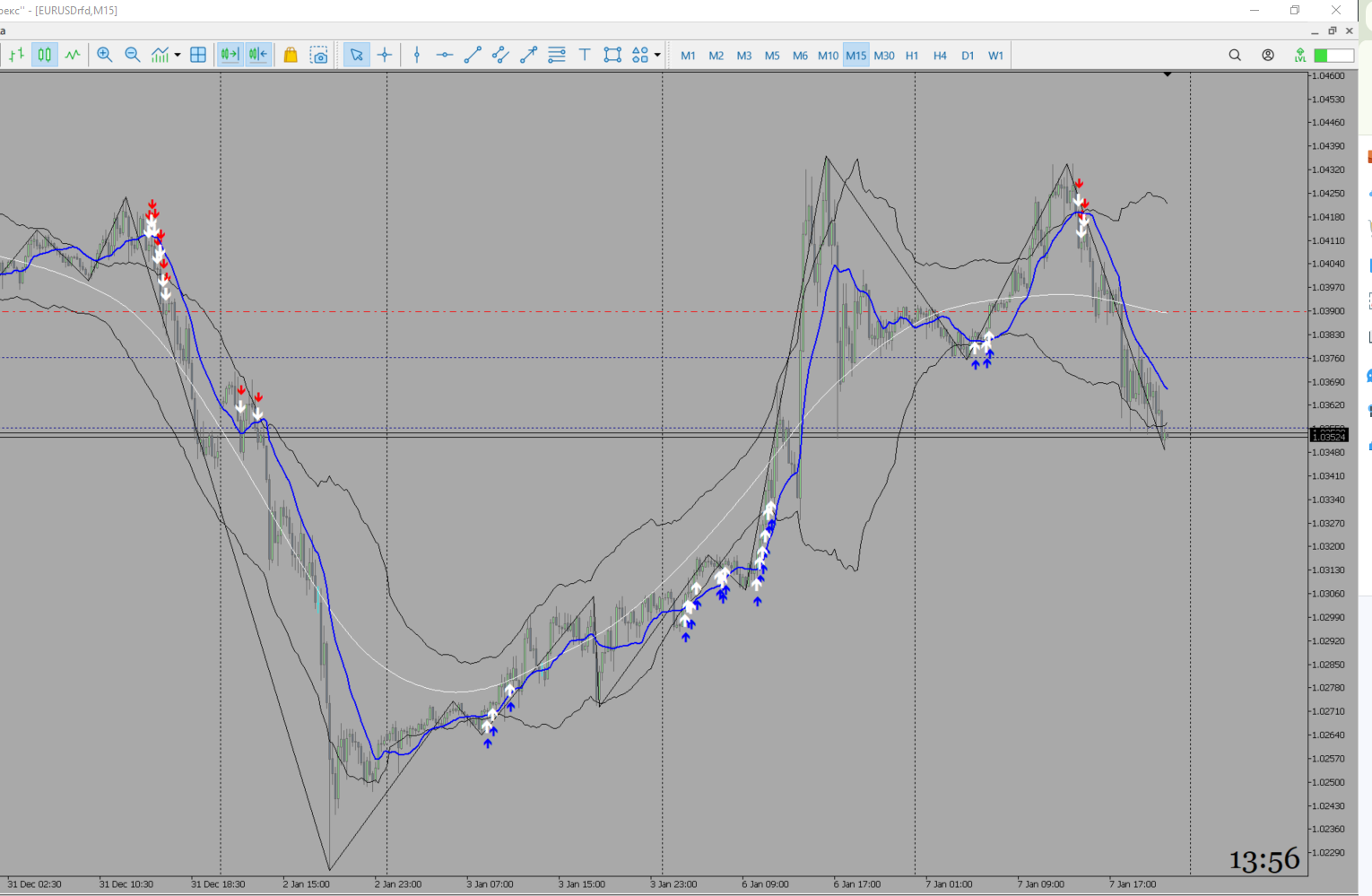
Task: Click the active M15 timeframe button
Action: click(x=856, y=56)
